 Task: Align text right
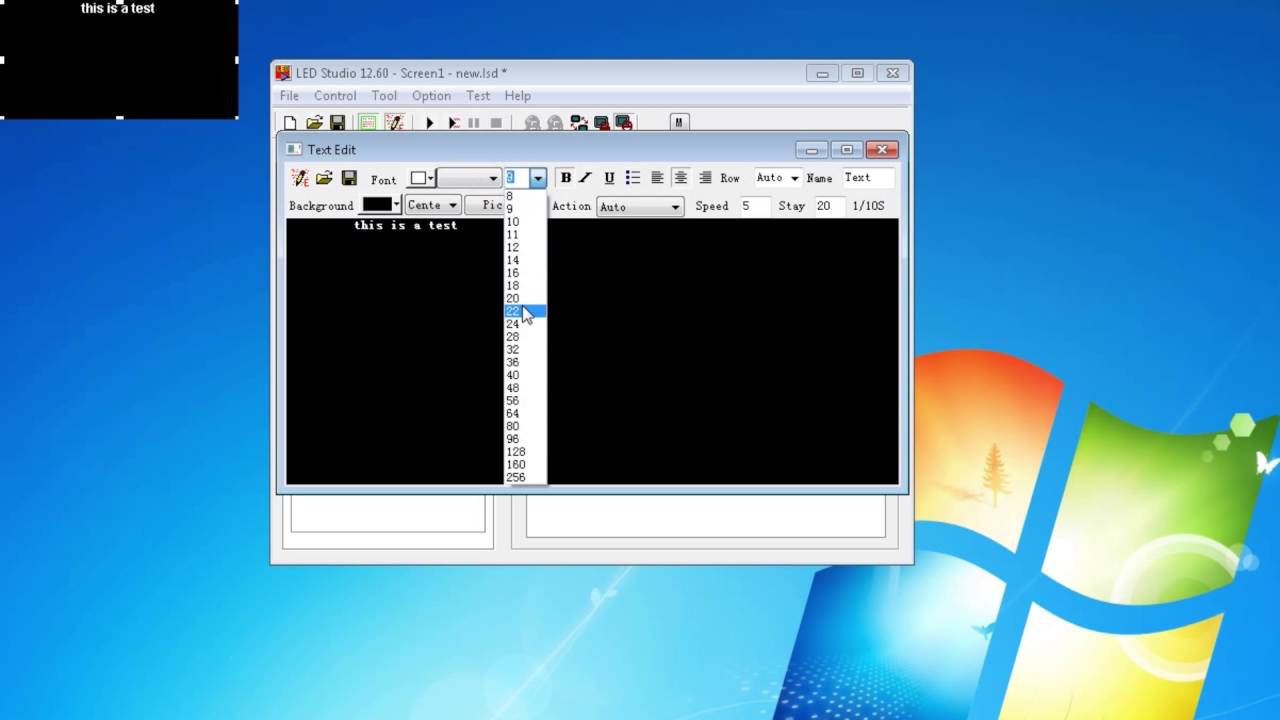(x=705, y=178)
